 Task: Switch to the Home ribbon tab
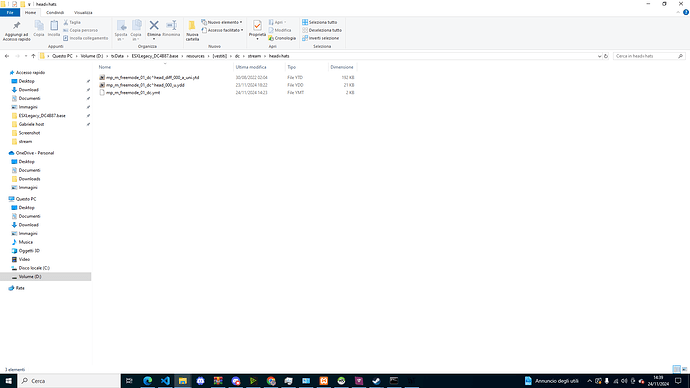tap(30, 13)
